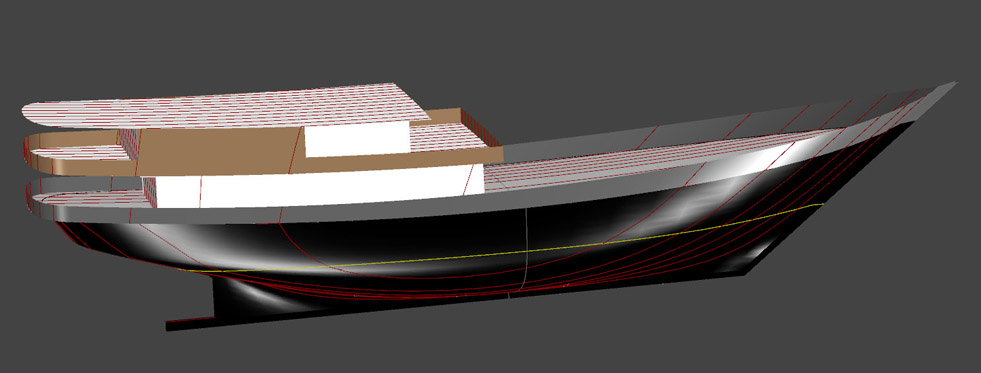Click the pointed bow tip
981x373 pixels.
click(x=948, y=86)
